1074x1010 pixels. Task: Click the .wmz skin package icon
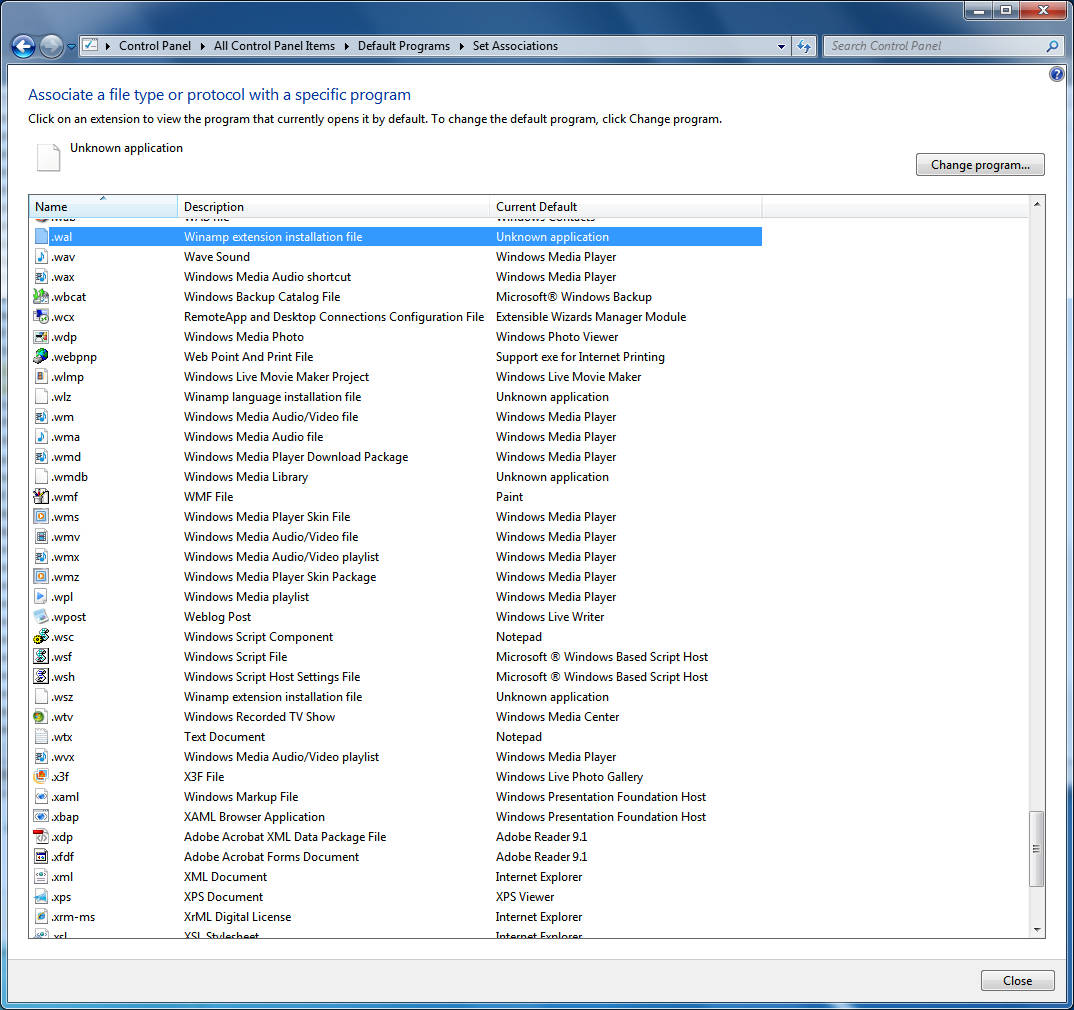pyautogui.click(x=41, y=577)
